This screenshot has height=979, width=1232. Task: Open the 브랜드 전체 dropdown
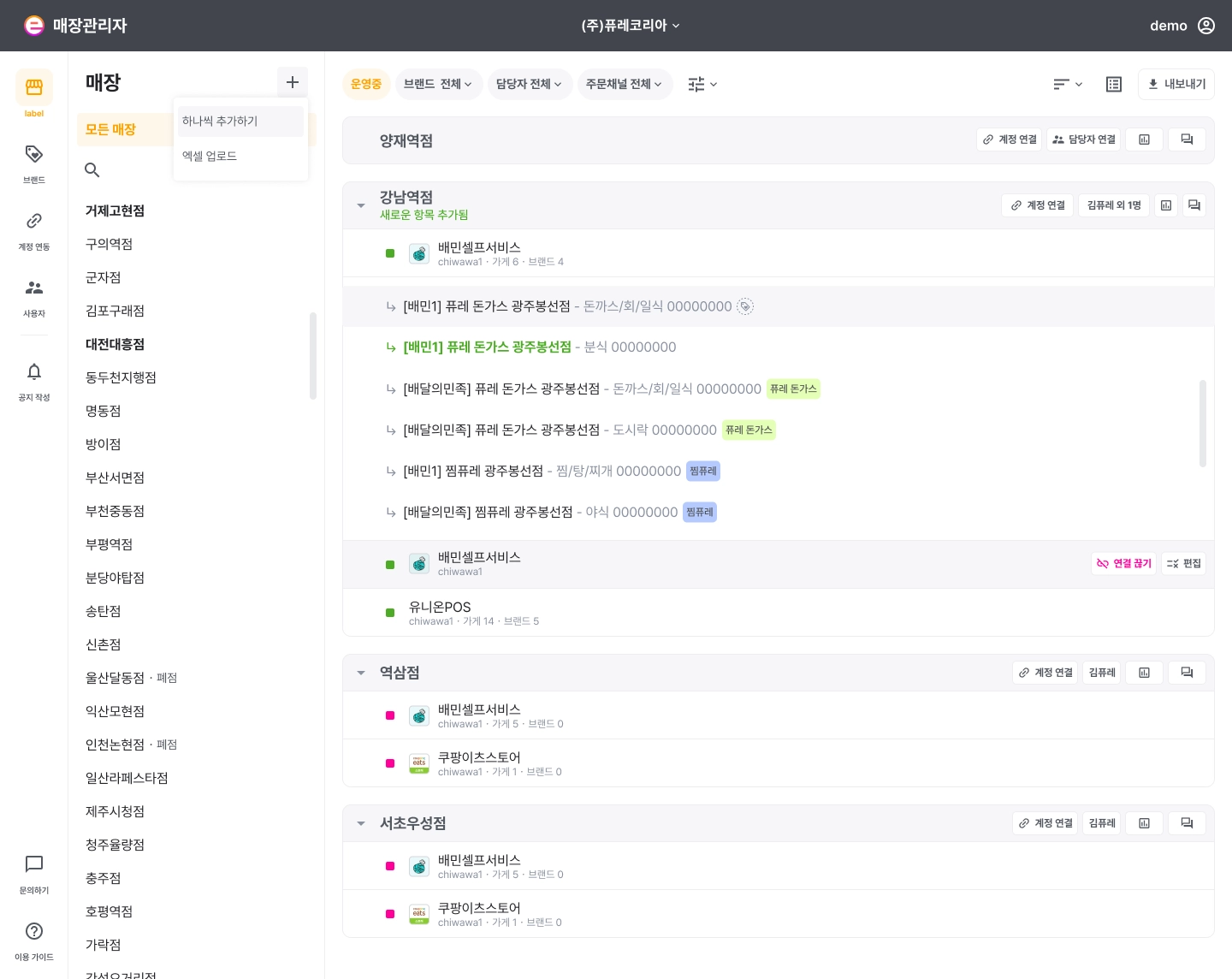point(438,84)
